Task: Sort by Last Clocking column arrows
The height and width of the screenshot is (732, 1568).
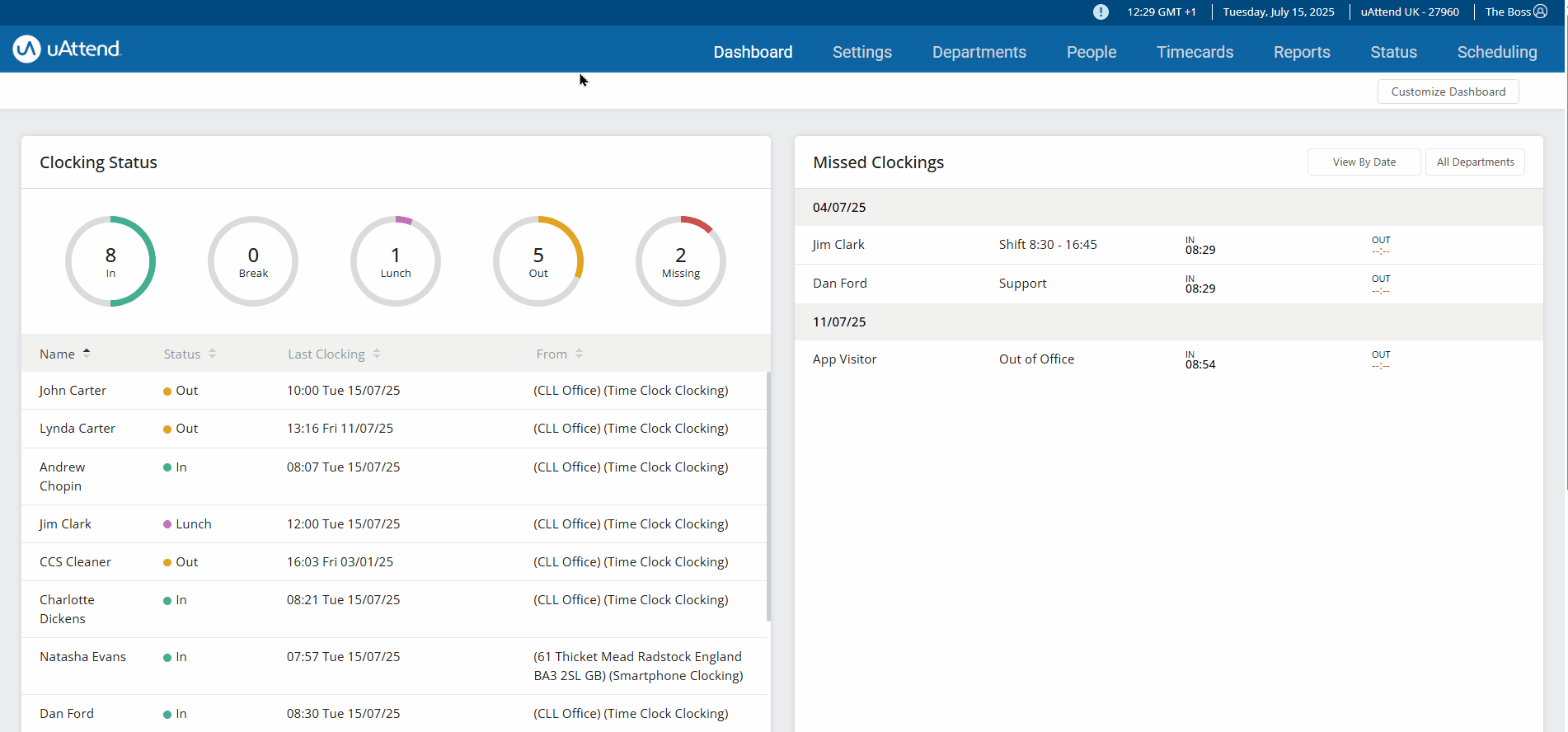Action: click(377, 354)
